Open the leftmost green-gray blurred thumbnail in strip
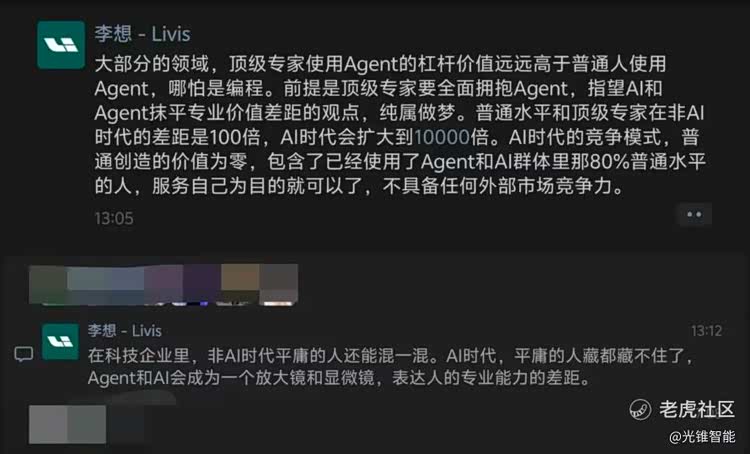This screenshot has height=454, width=750. (x=48, y=285)
